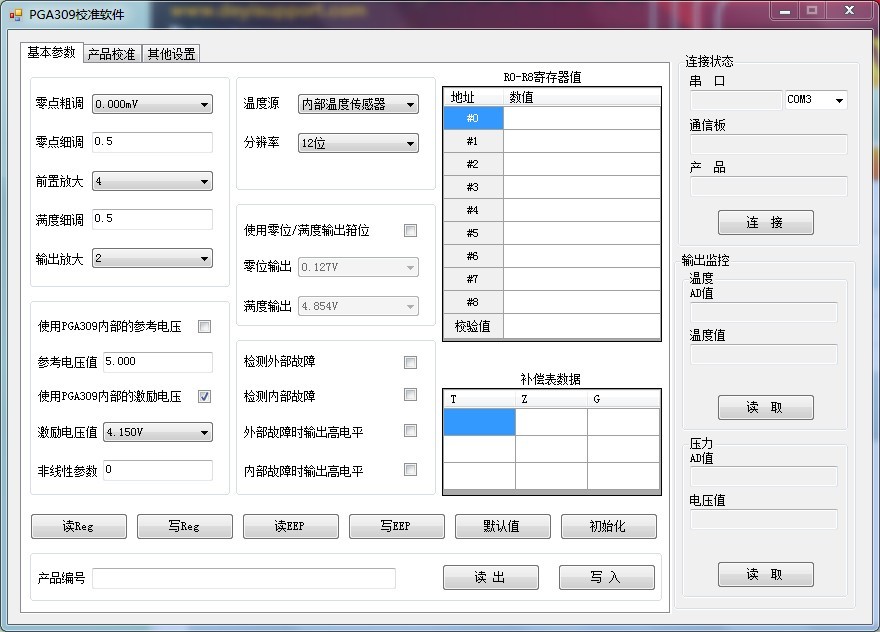Select register row #8
880x632 pixels.
click(x=552, y=302)
